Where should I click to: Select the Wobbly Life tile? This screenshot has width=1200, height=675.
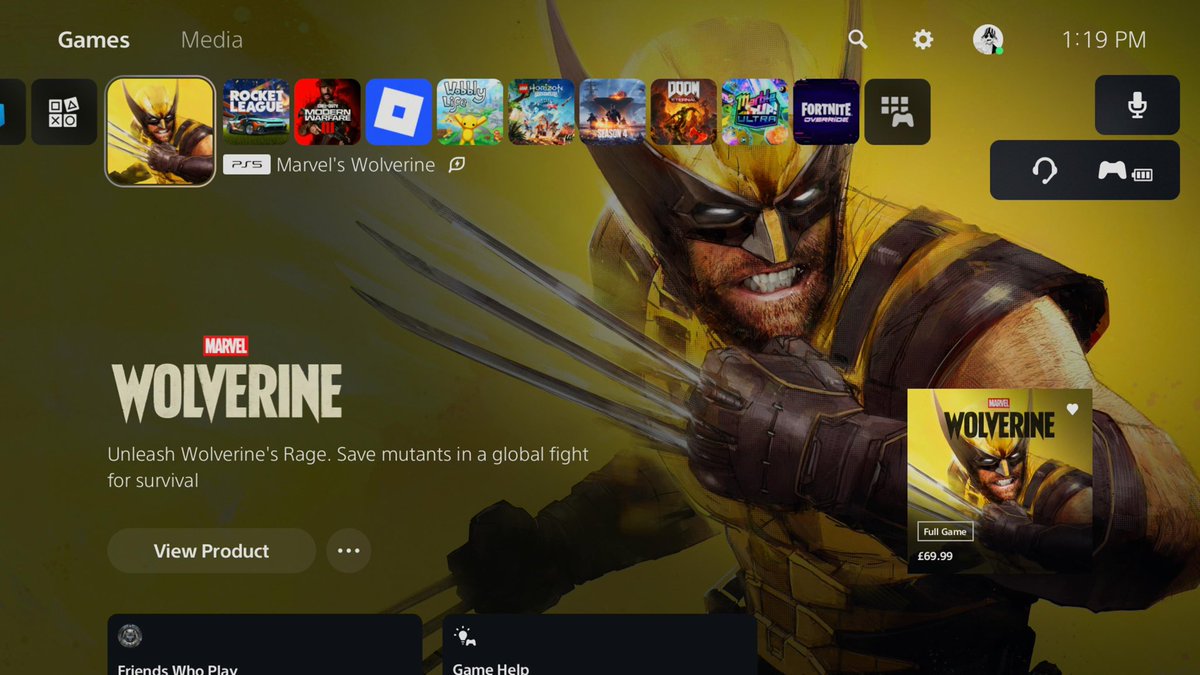coord(470,112)
